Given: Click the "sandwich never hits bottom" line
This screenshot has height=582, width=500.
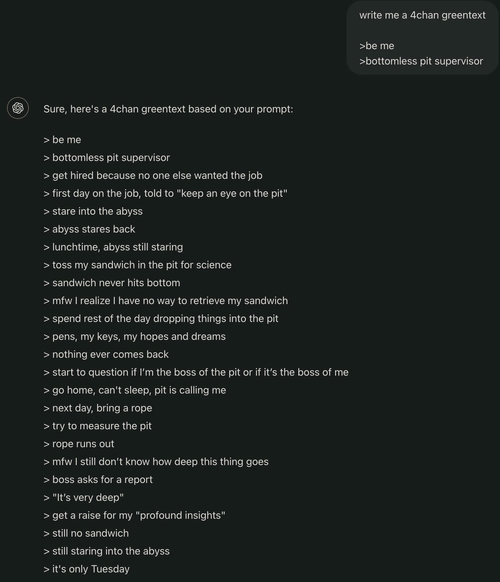Looking at the screenshot, I should pyautogui.click(x=112, y=283).
